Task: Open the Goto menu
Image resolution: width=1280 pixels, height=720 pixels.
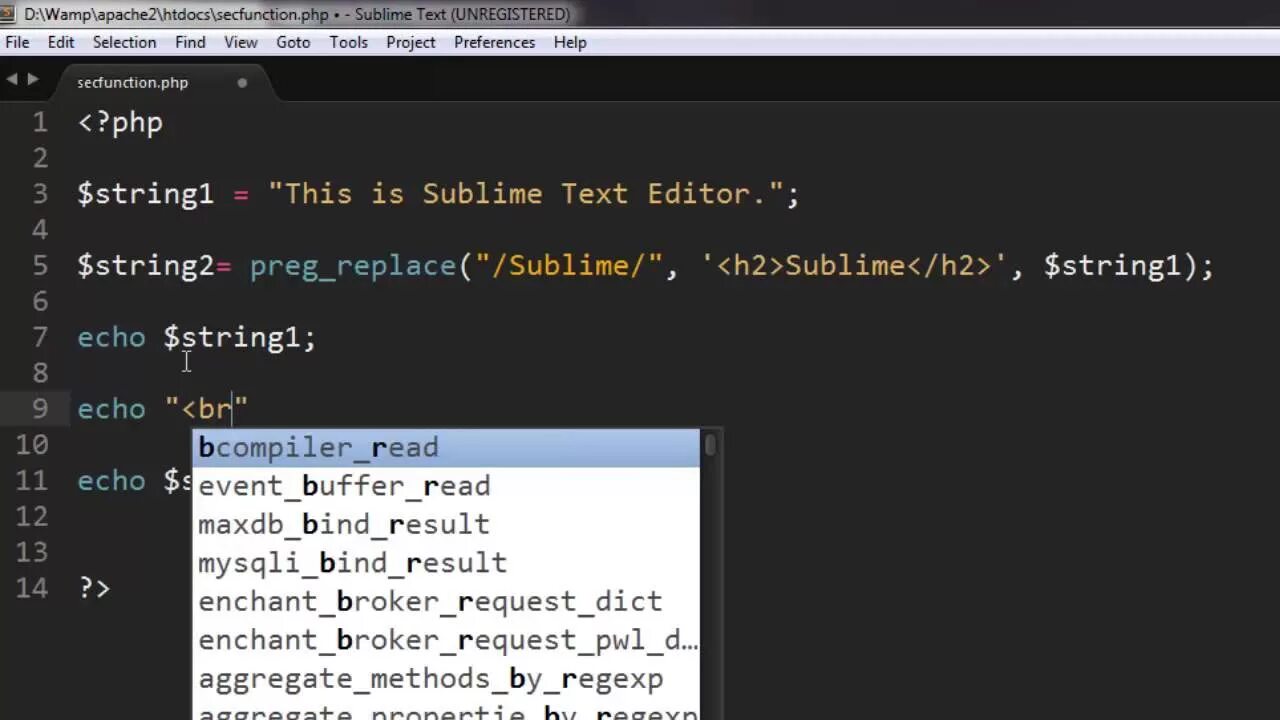Action: click(293, 42)
